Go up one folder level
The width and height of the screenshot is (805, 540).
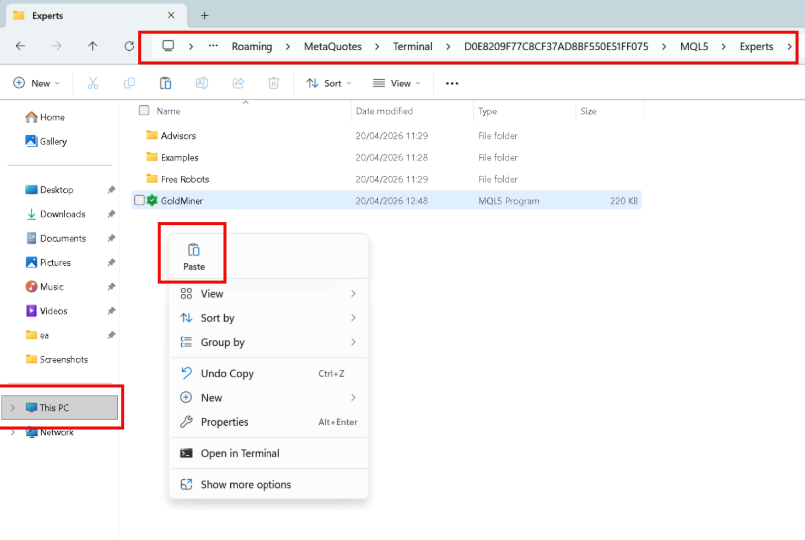93,46
